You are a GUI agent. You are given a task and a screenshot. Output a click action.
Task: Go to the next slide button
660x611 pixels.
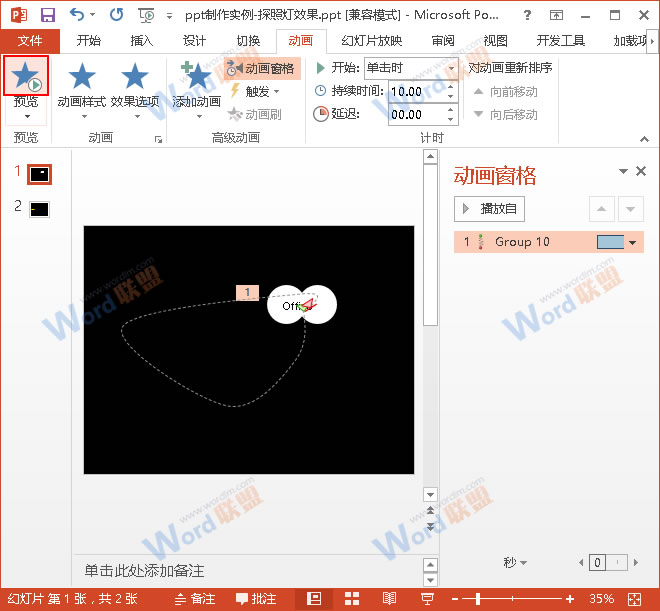(430, 526)
